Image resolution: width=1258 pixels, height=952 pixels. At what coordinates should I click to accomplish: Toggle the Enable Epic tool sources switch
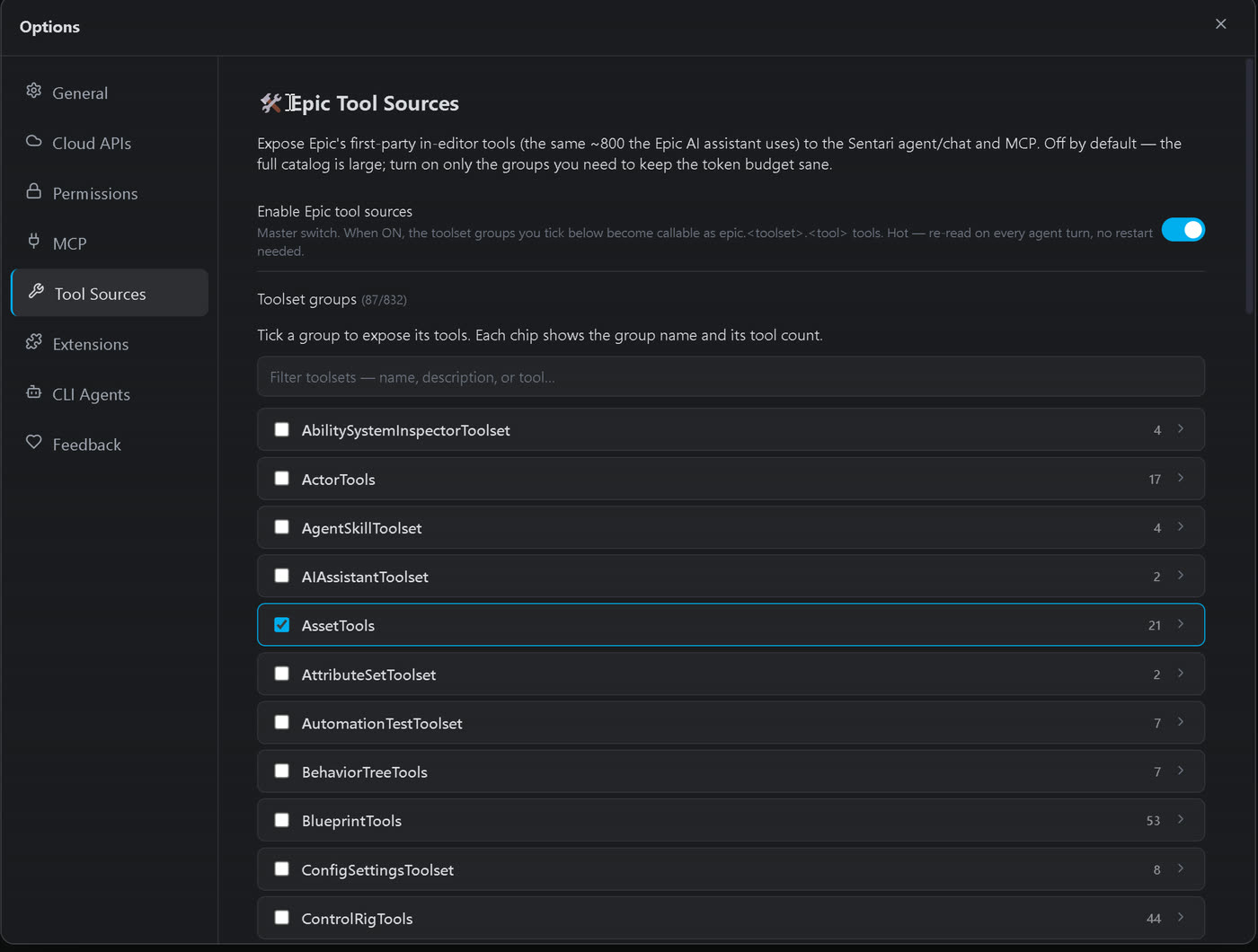pyautogui.click(x=1183, y=230)
